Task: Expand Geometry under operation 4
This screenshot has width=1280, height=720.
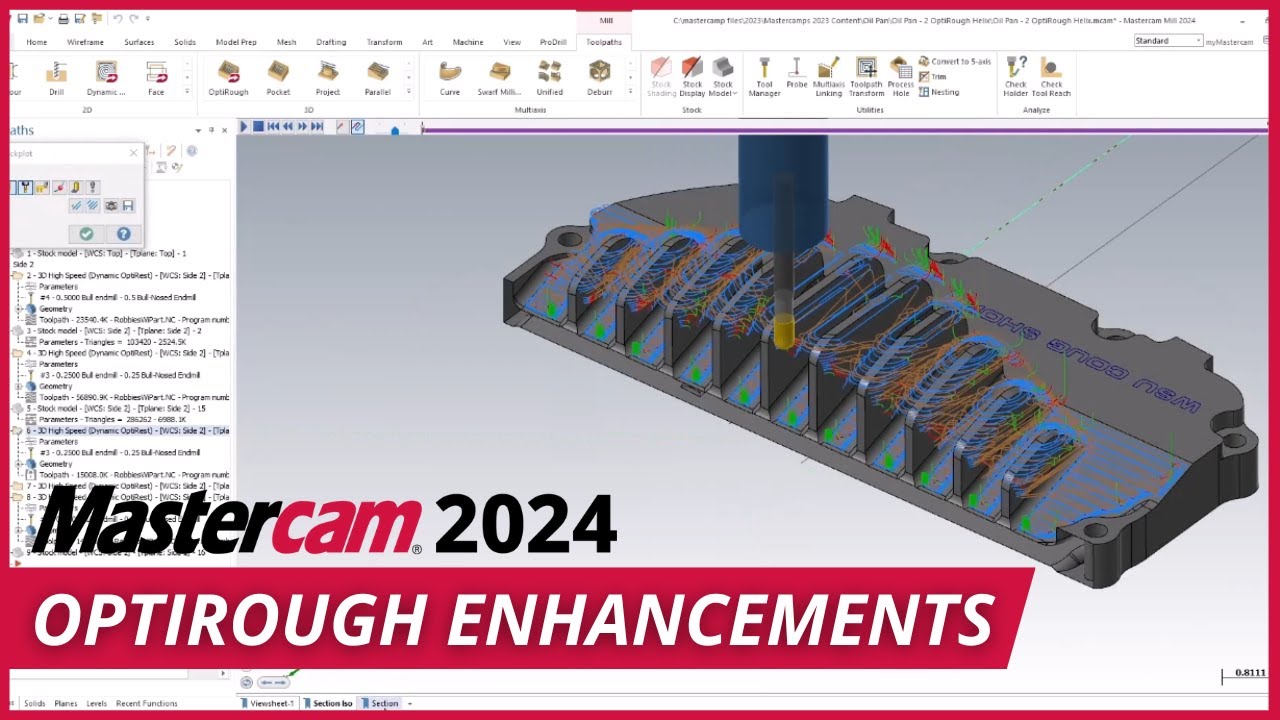Action: coord(20,387)
